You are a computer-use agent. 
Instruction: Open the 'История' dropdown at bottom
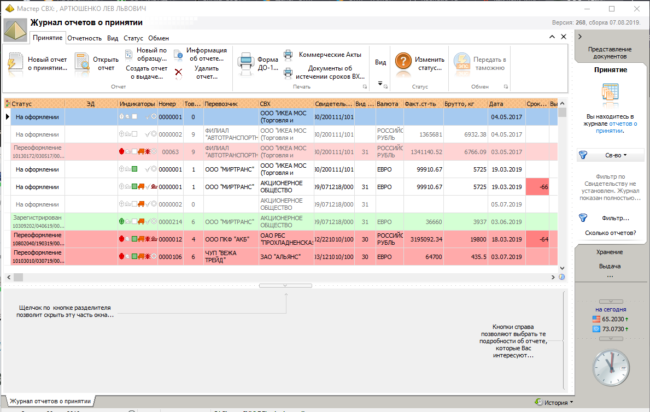coord(558,402)
